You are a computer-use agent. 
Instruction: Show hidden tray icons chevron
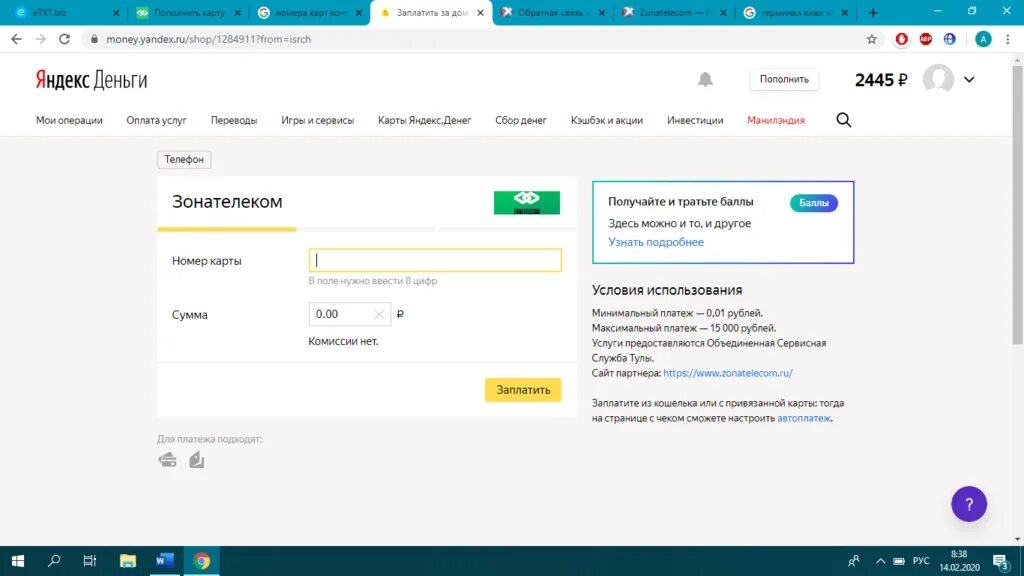880,561
